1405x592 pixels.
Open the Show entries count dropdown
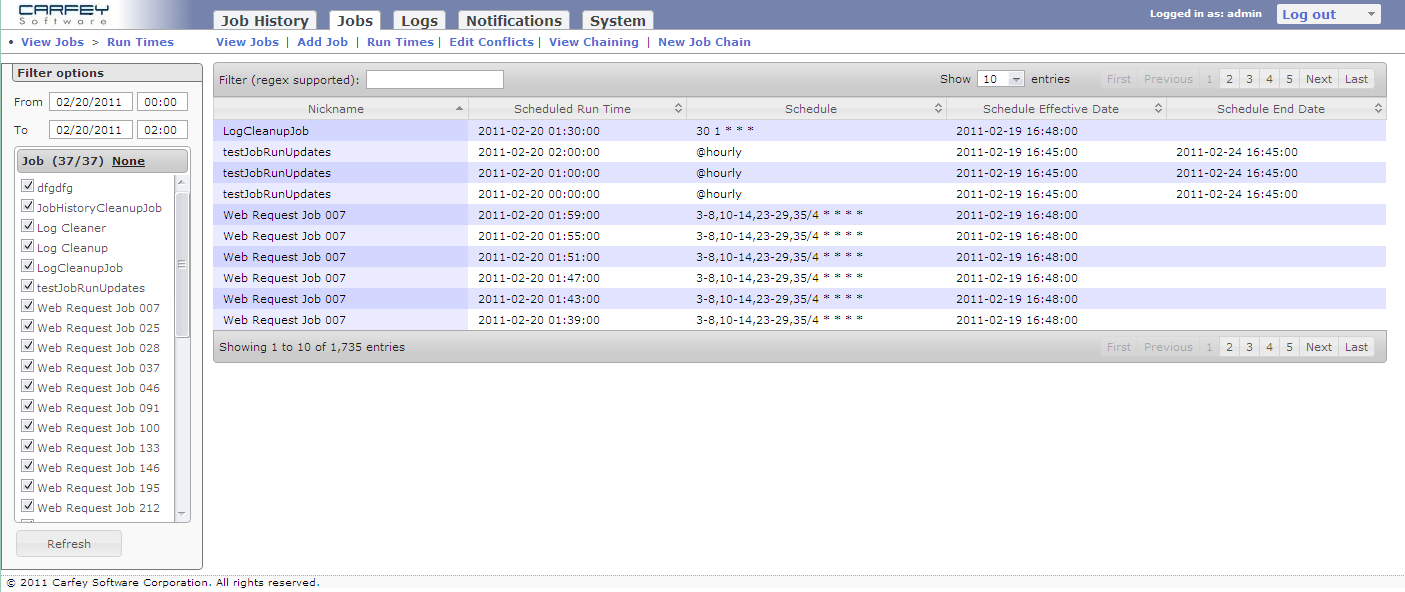pyautogui.click(x=1001, y=79)
